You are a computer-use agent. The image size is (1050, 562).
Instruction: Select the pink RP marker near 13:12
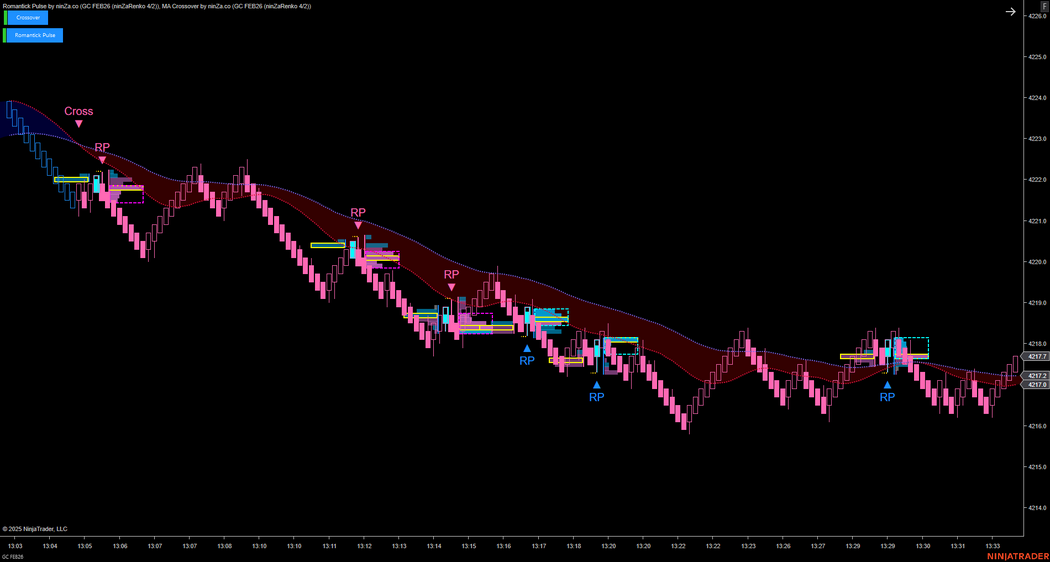coord(358,225)
